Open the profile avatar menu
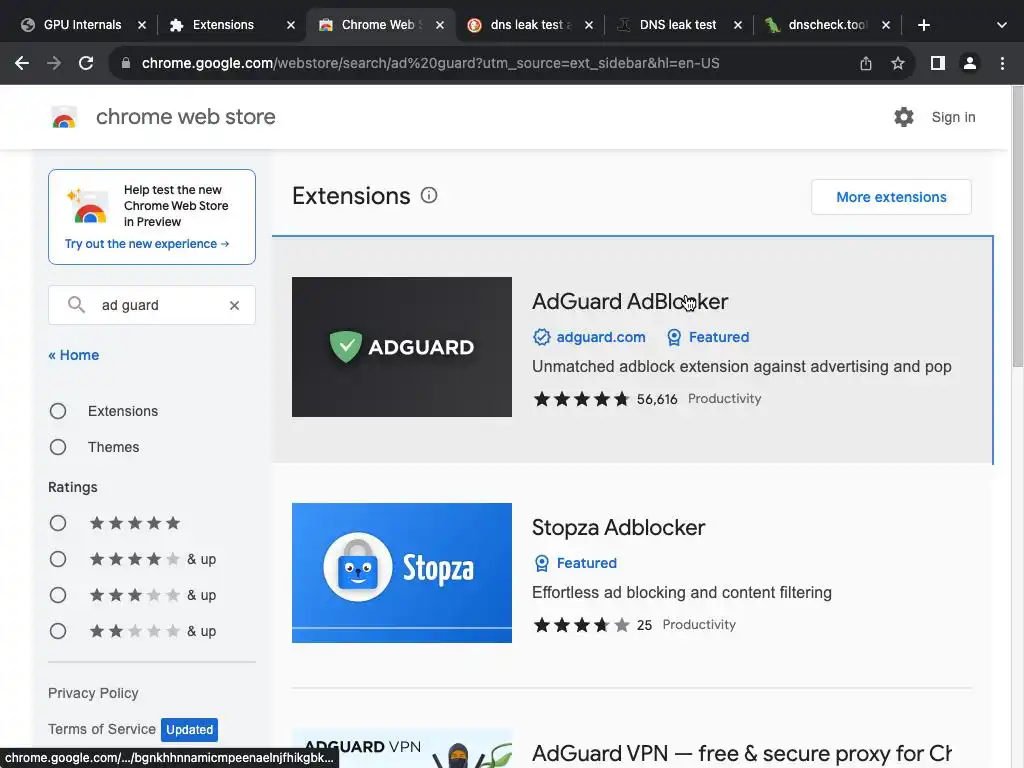Image resolution: width=1024 pixels, height=768 pixels. pyautogui.click(x=970, y=63)
